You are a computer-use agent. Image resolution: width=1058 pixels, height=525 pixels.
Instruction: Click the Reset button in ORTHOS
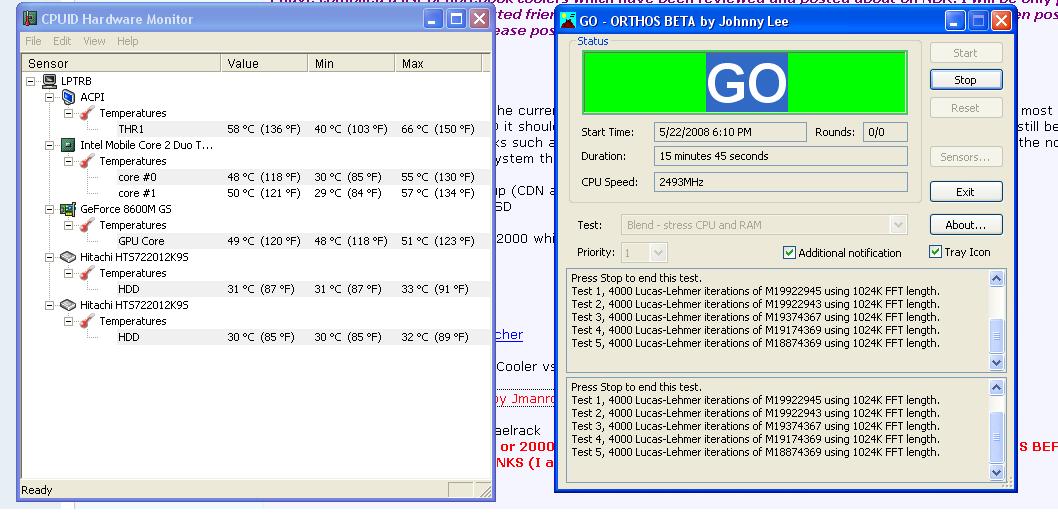point(966,108)
